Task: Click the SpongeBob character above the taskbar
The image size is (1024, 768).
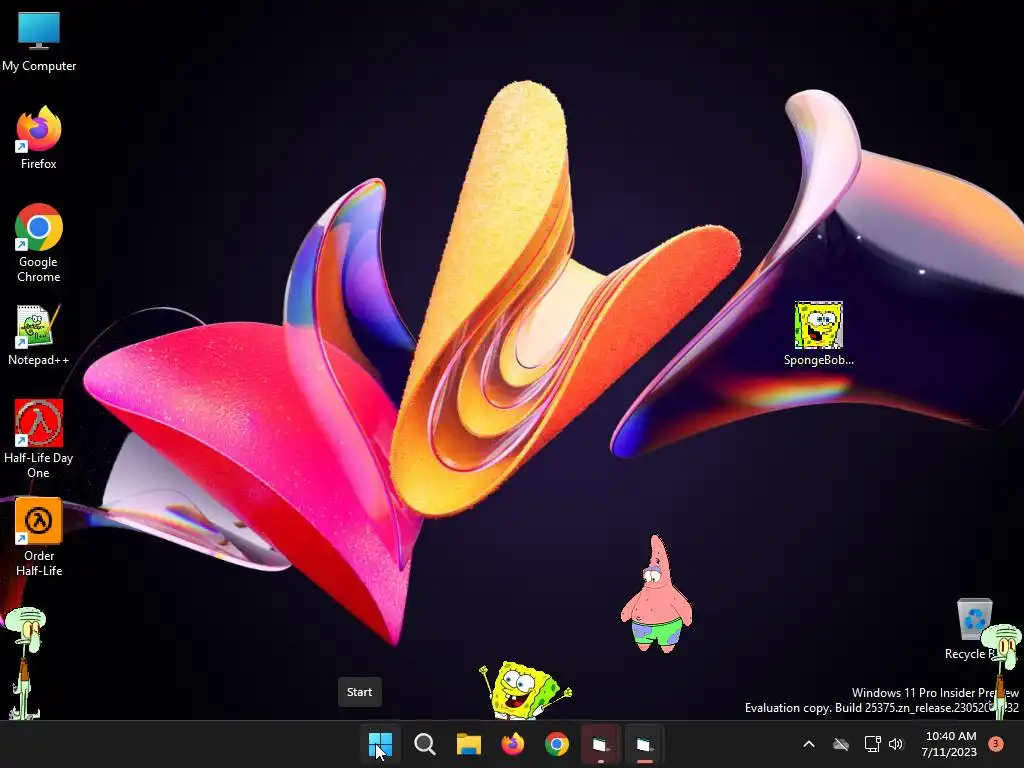Action: point(524,690)
